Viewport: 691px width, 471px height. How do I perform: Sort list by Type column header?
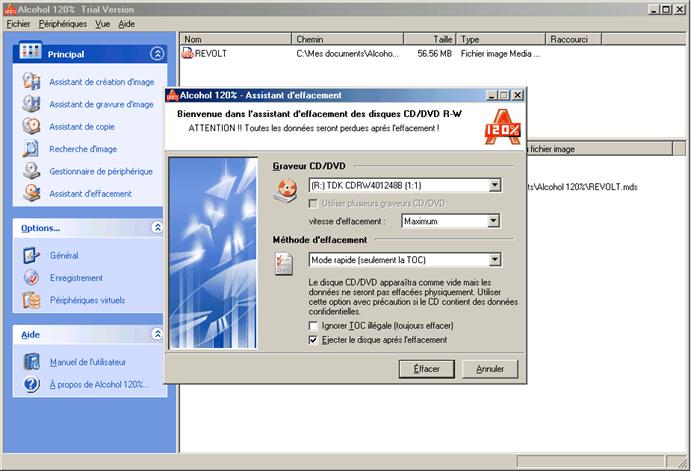(501, 39)
